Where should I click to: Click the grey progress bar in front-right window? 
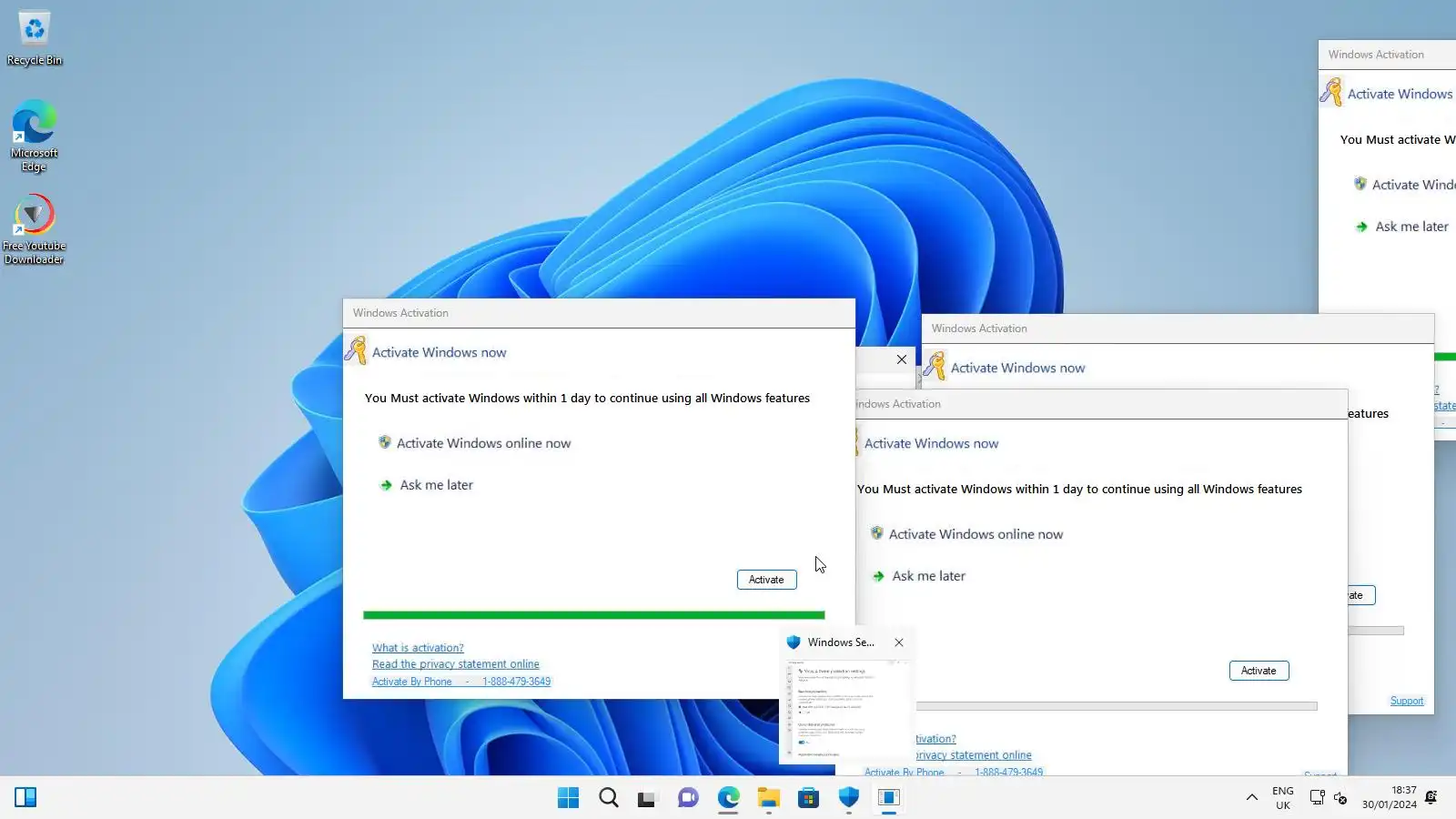tap(1117, 706)
